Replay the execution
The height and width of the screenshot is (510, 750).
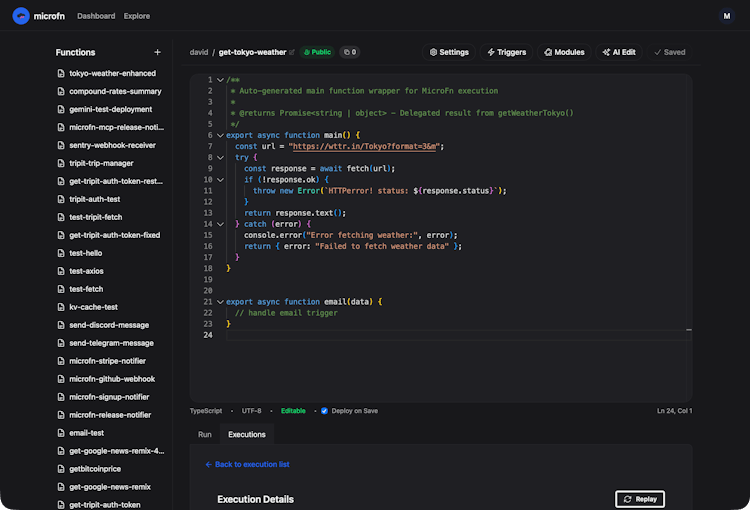[x=640, y=498]
